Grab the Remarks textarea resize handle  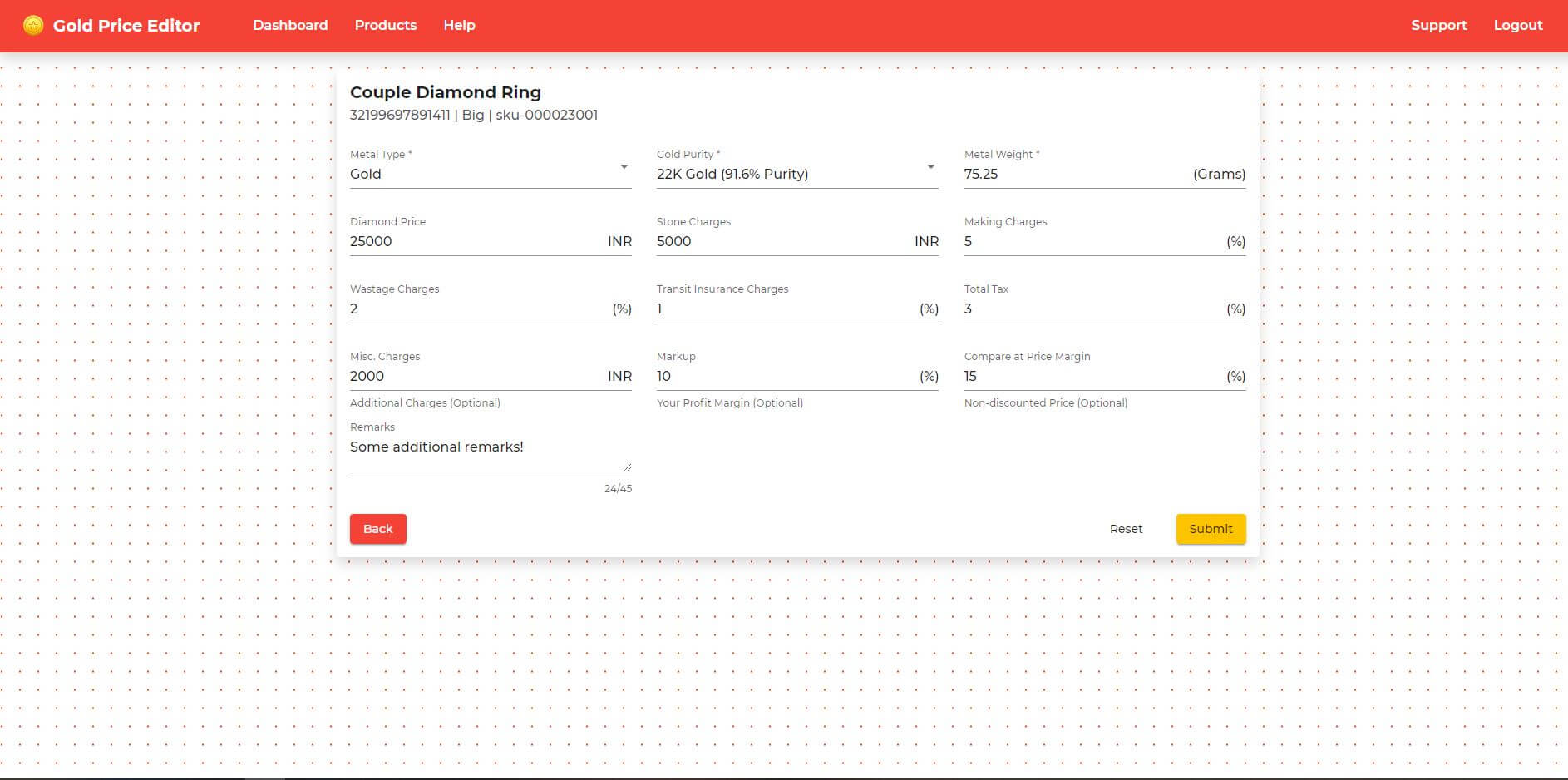click(627, 467)
